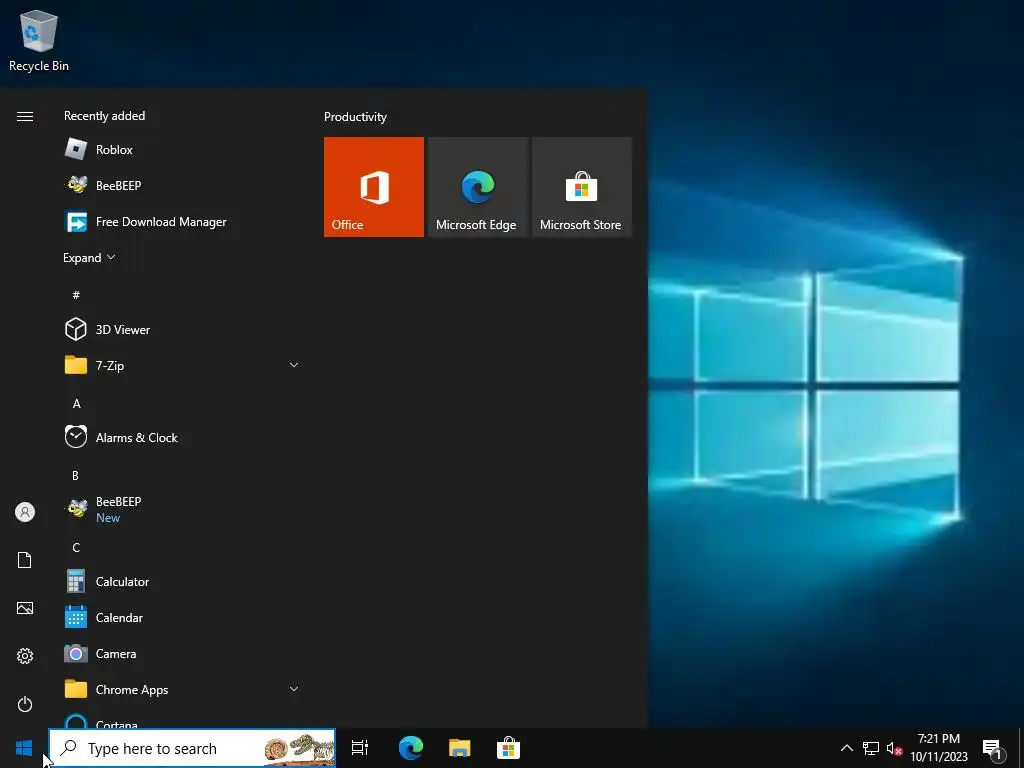This screenshot has width=1024, height=768.
Task: Open Microsoft Store from taskbar
Action: [x=508, y=748]
